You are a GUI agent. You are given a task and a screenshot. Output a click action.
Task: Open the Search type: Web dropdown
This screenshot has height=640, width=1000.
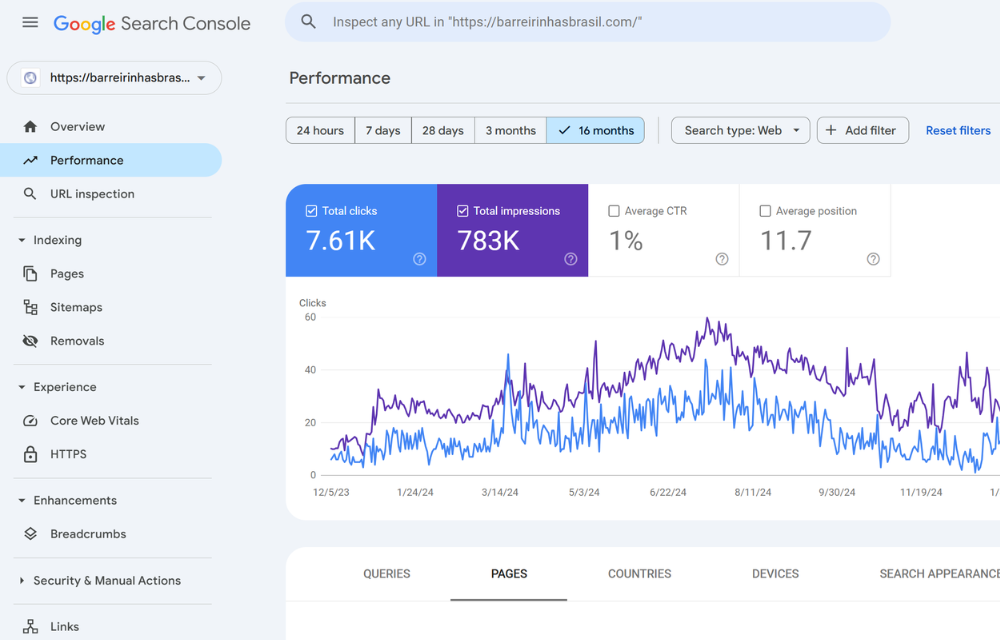point(740,130)
